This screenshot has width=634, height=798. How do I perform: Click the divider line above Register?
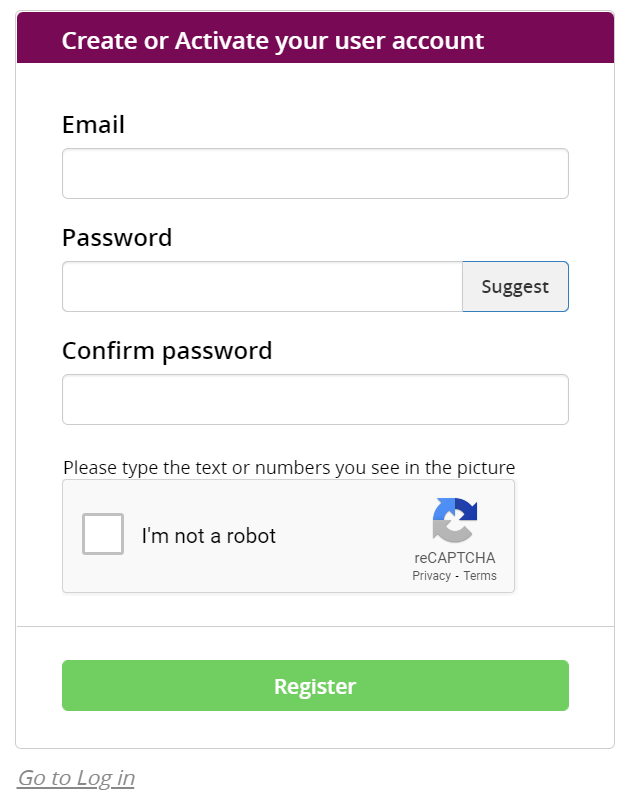[x=315, y=627]
